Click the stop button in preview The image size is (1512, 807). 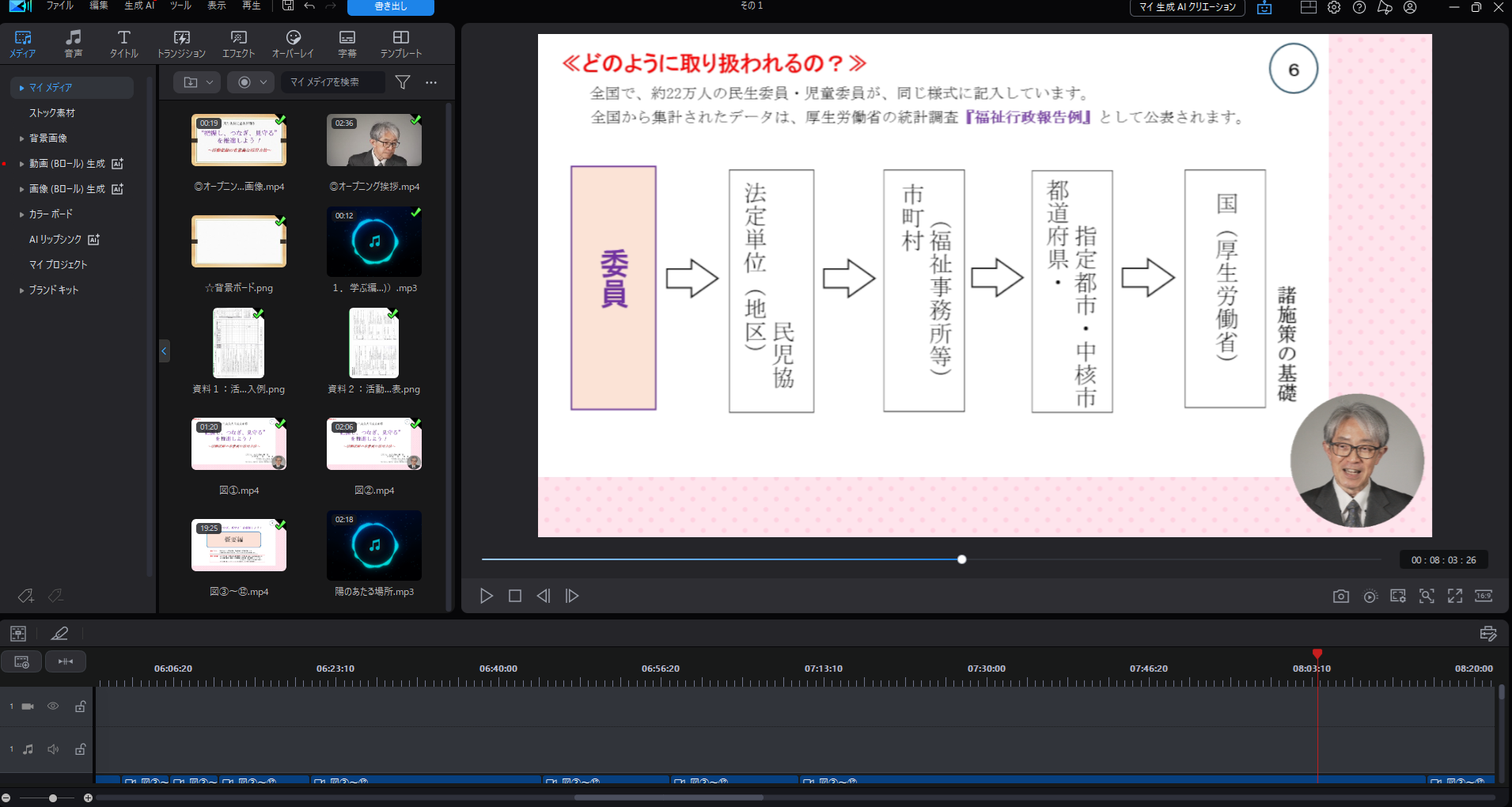515,597
